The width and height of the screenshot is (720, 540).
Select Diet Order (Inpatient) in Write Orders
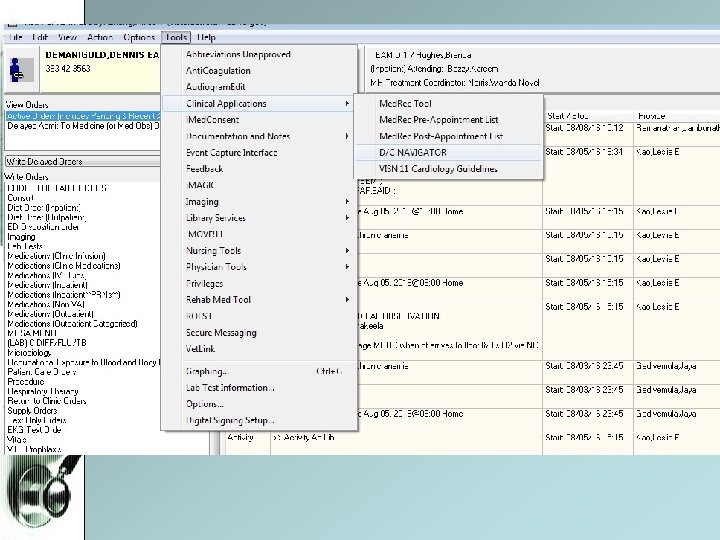[x=44, y=208]
